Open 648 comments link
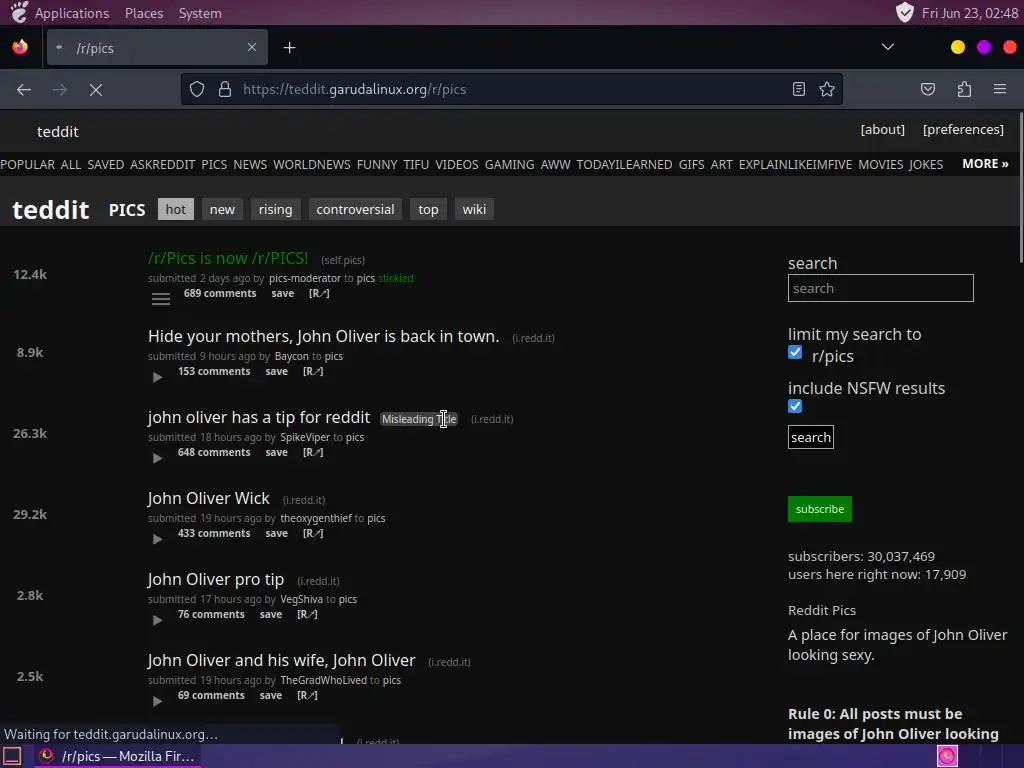The height and width of the screenshot is (768, 1024). point(214,452)
